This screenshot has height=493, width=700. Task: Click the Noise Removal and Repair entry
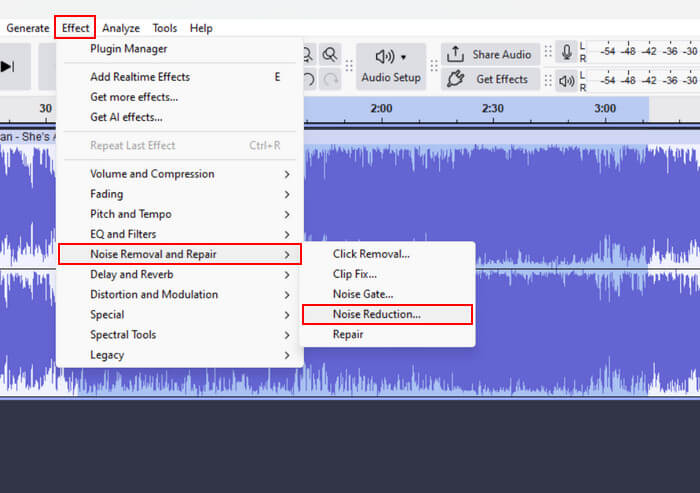tap(179, 254)
